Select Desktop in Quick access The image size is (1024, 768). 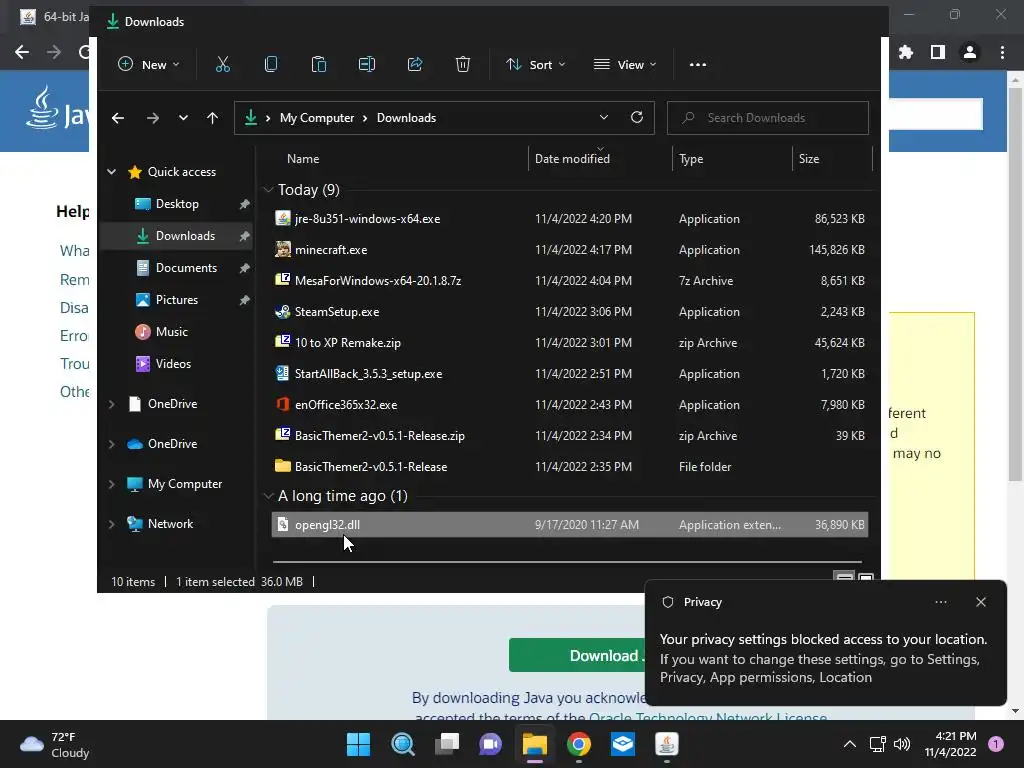[177, 204]
